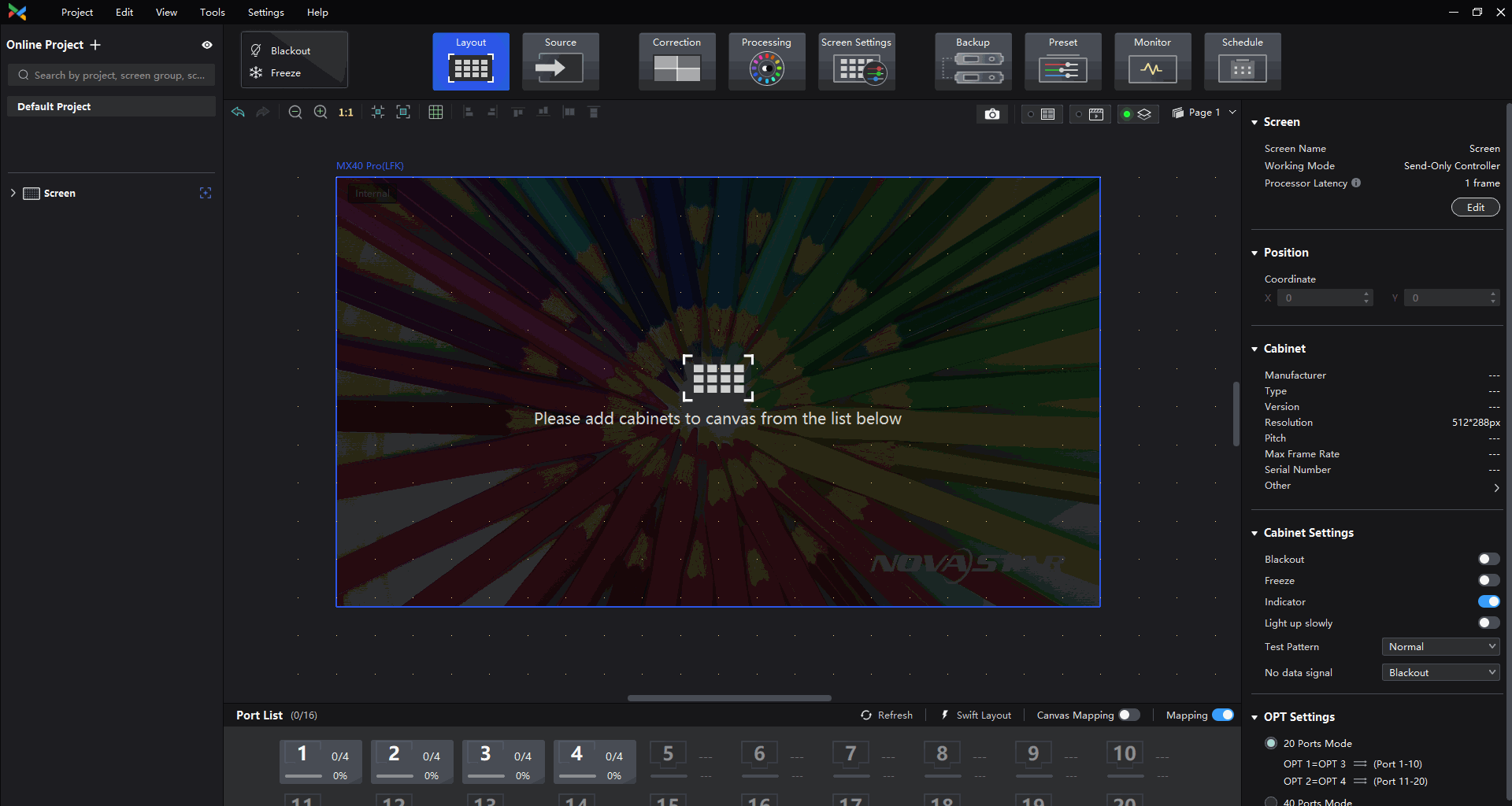Click Swift Layout button
Viewport: 1512px width, 806px height.
click(976, 715)
